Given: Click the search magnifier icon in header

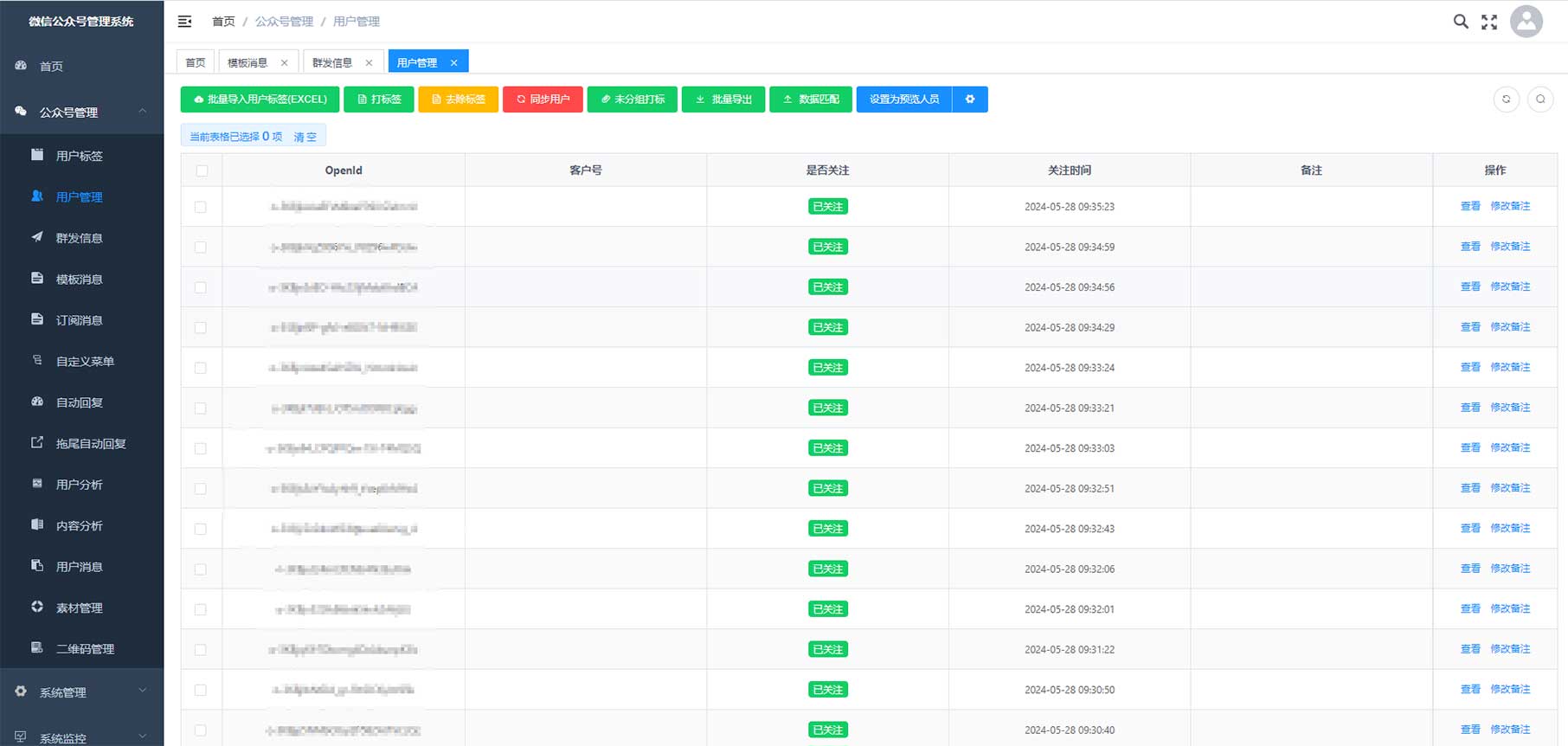Looking at the screenshot, I should 1461,22.
